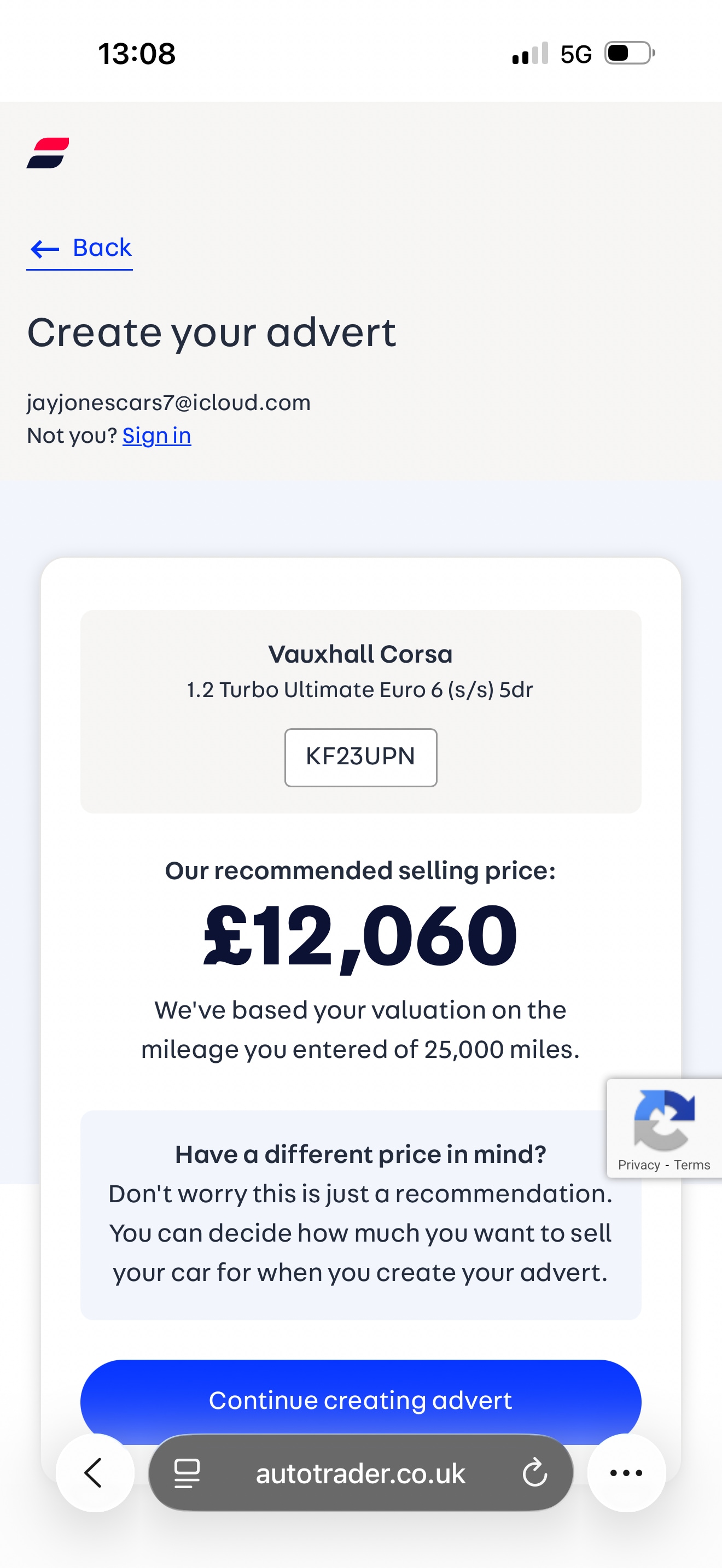Viewport: 722px width, 1568px height.
Task: Tap the Vauxhall Corsa vehicle heading
Action: click(360, 654)
